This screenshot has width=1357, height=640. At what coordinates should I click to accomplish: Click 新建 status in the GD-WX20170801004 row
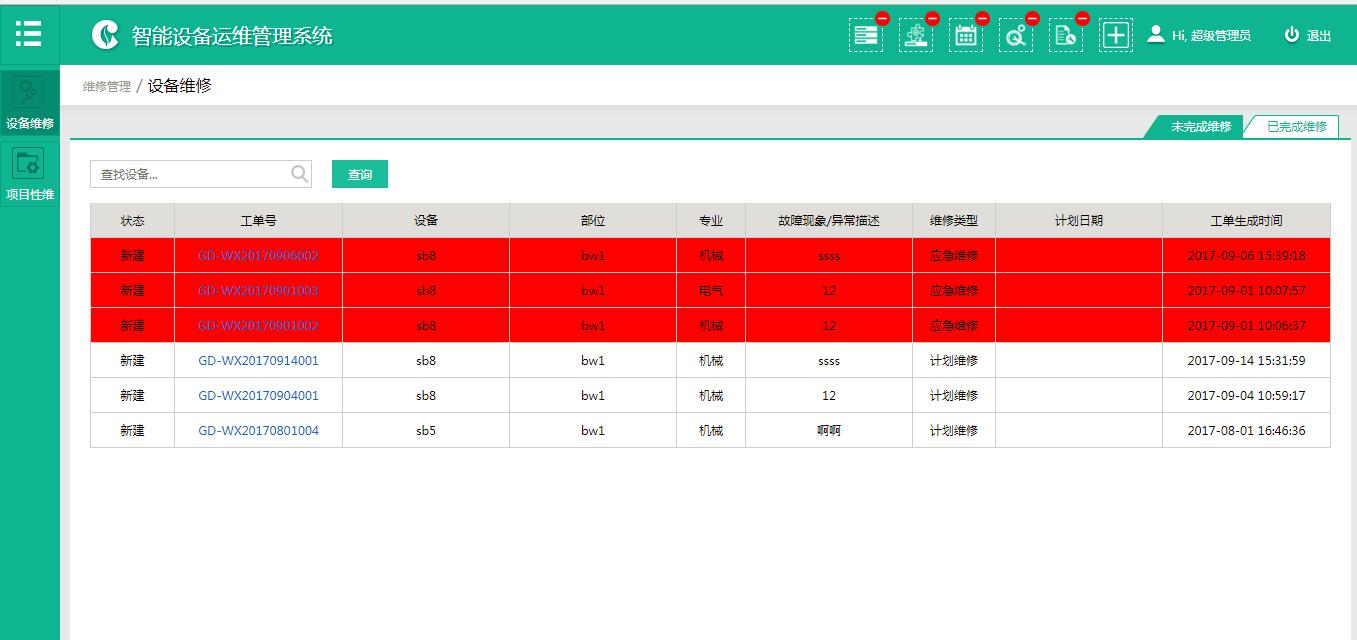coord(132,430)
